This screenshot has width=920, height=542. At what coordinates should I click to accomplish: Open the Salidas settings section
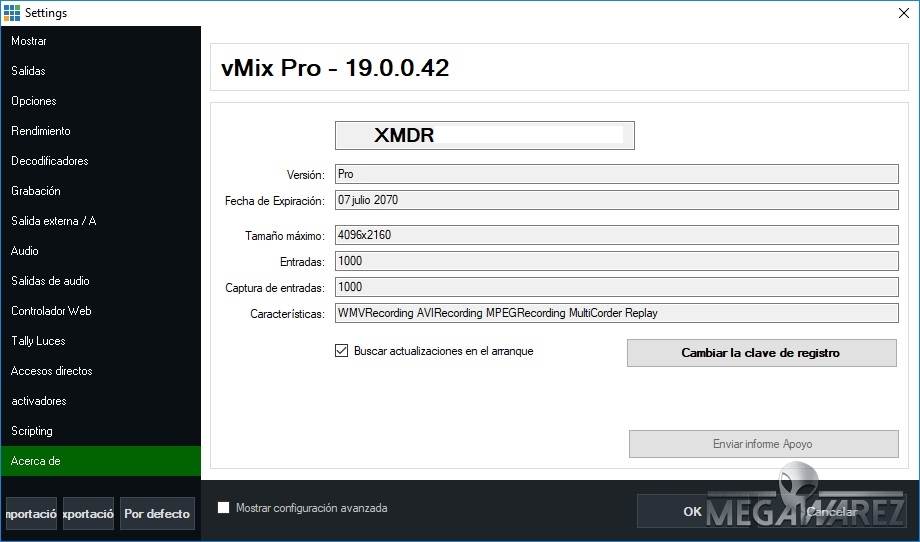click(100, 71)
